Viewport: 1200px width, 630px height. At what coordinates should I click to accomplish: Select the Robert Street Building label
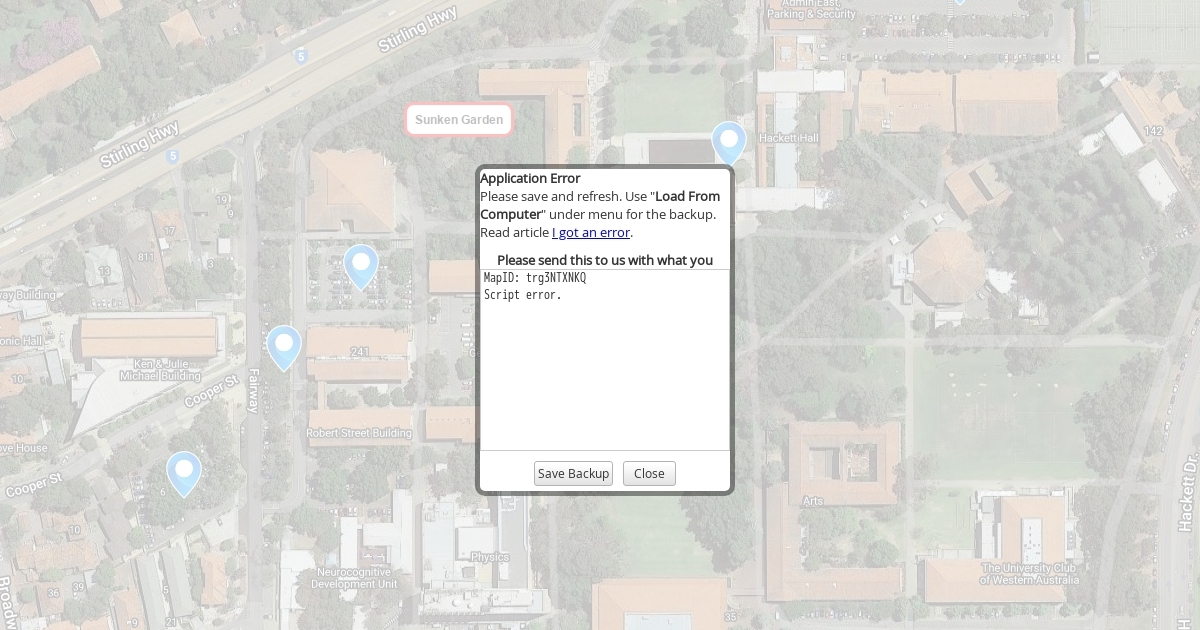tap(359, 433)
